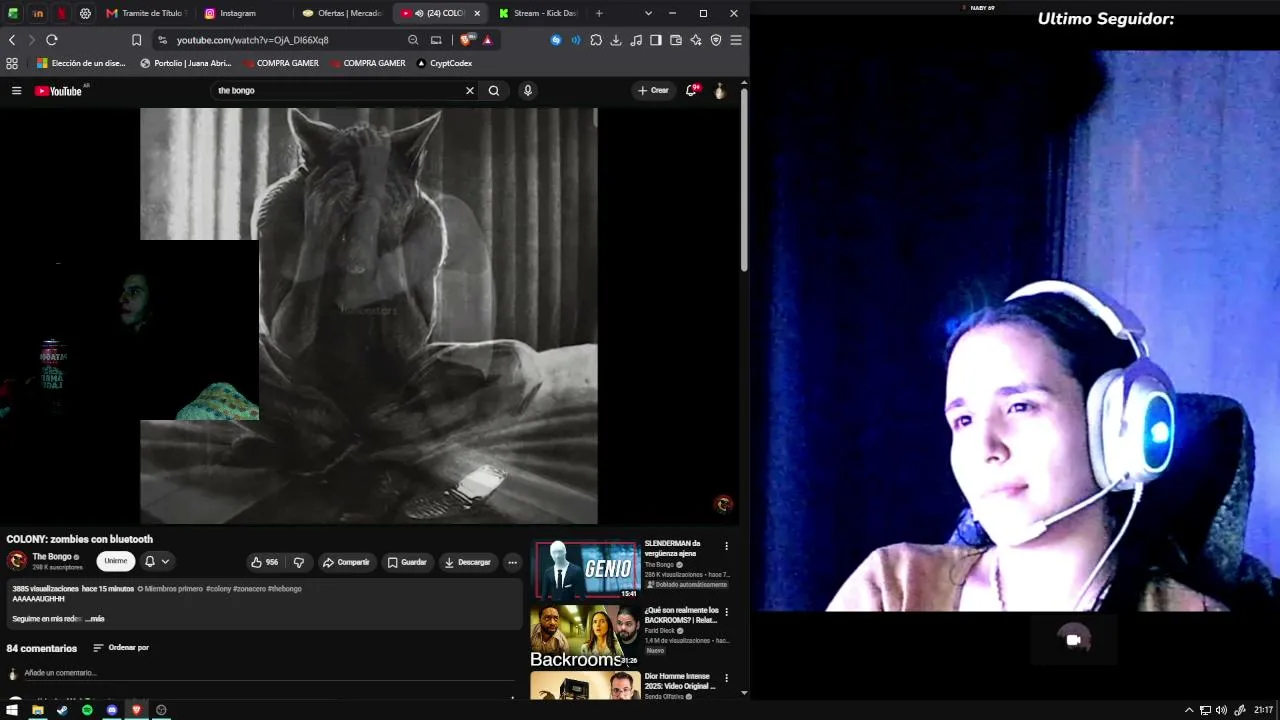This screenshot has height=720, width=1280.
Task: Click the 'Unirme' membership button
Action: (116, 562)
